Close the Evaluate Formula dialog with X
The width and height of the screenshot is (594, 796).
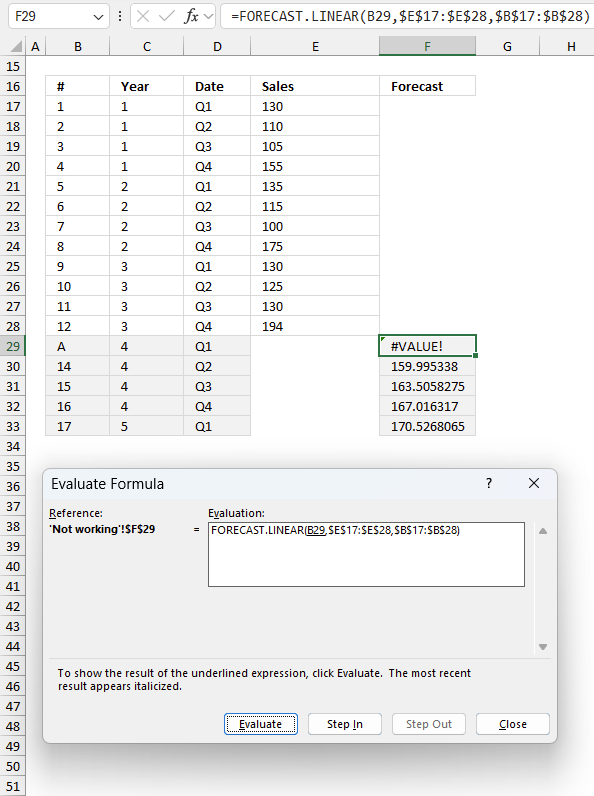534,483
